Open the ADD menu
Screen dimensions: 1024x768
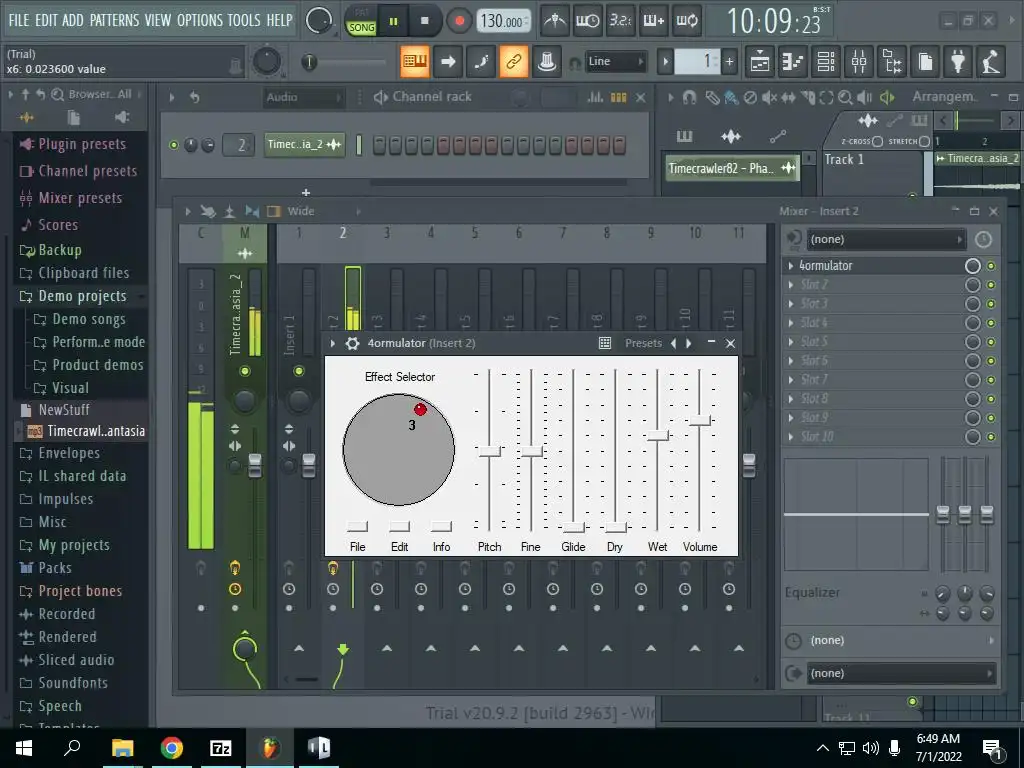pos(72,20)
